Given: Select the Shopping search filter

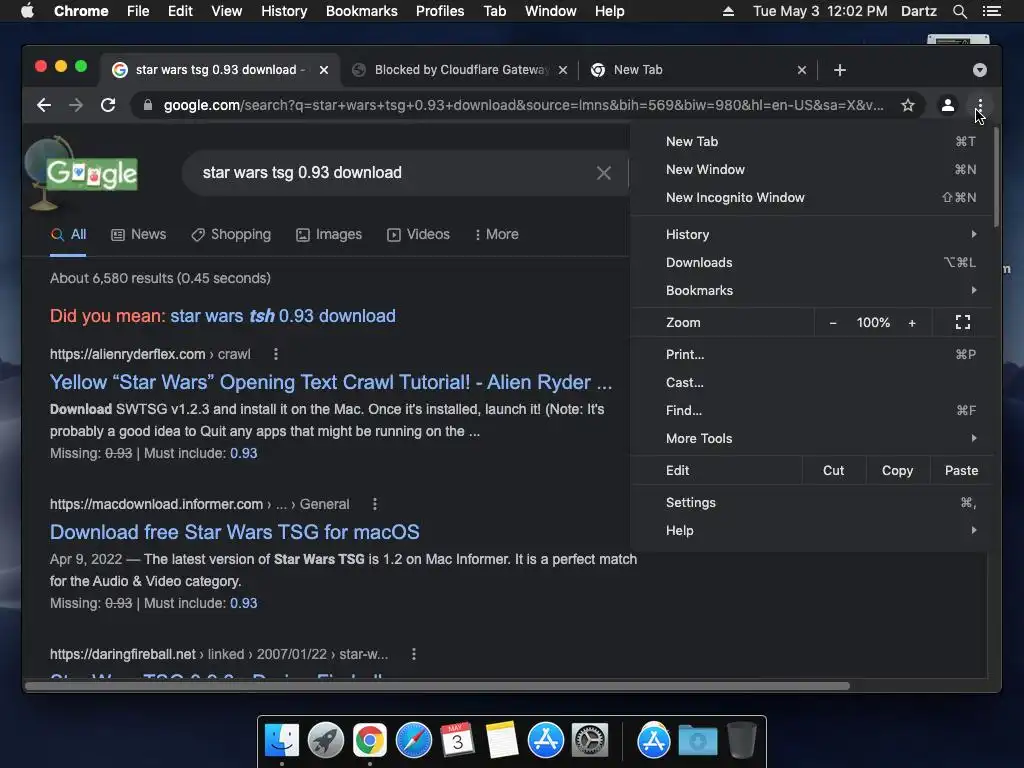Looking at the screenshot, I should click(x=231, y=234).
